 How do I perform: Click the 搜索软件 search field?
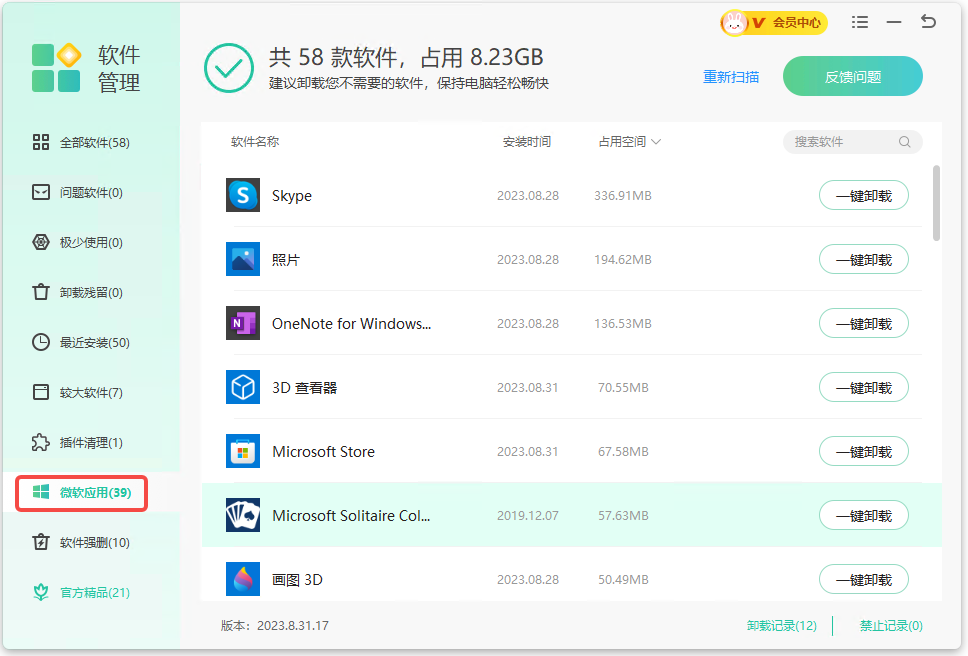853,142
